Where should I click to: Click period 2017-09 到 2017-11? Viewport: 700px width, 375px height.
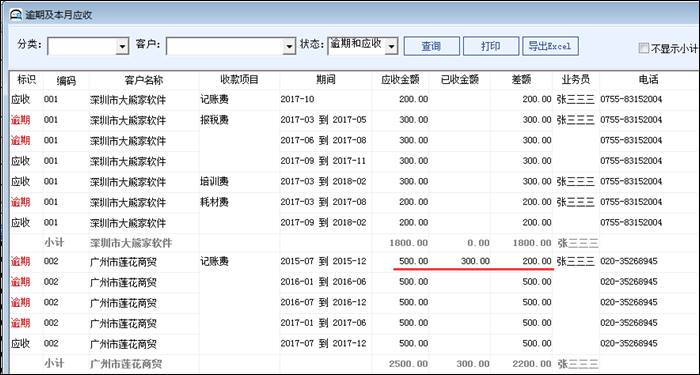click(323, 161)
